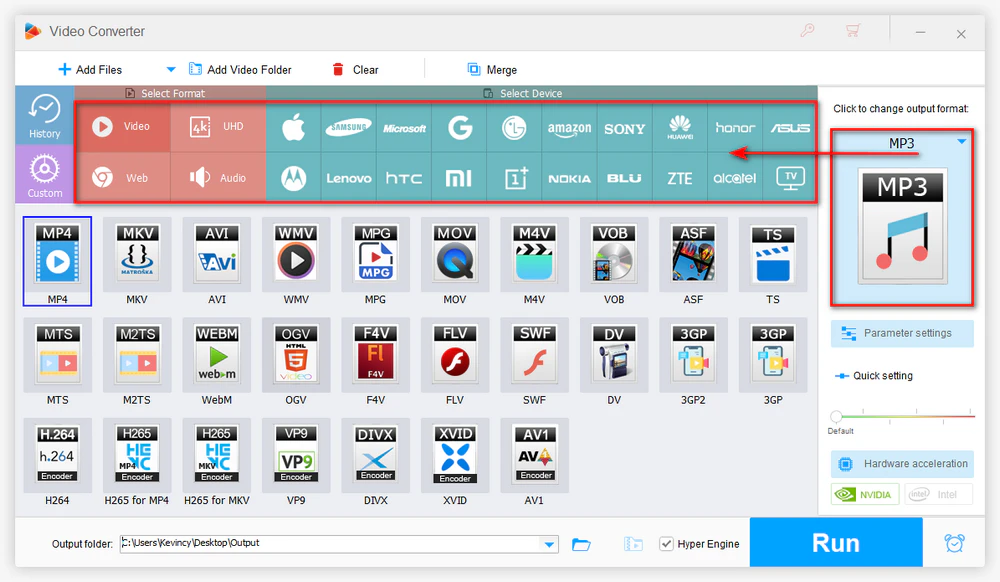Select the H264 encoder icon
This screenshot has height=582, width=1000.
tap(57, 455)
